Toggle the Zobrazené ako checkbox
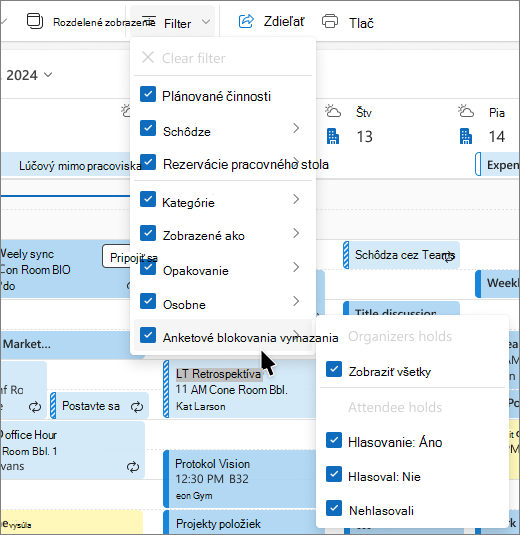 point(148,233)
